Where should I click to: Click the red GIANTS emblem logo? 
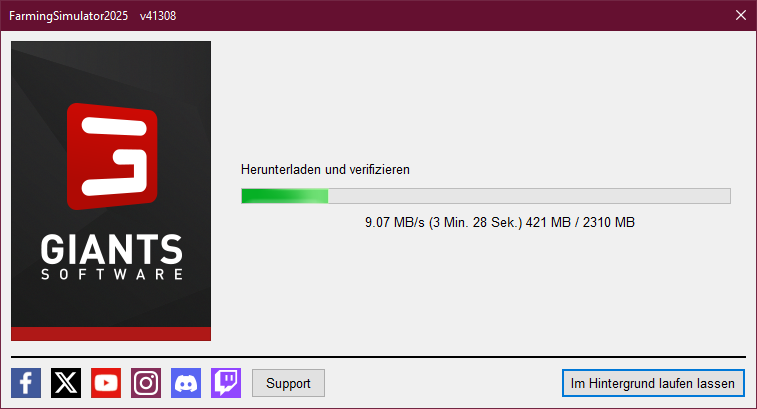click(112, 156)
